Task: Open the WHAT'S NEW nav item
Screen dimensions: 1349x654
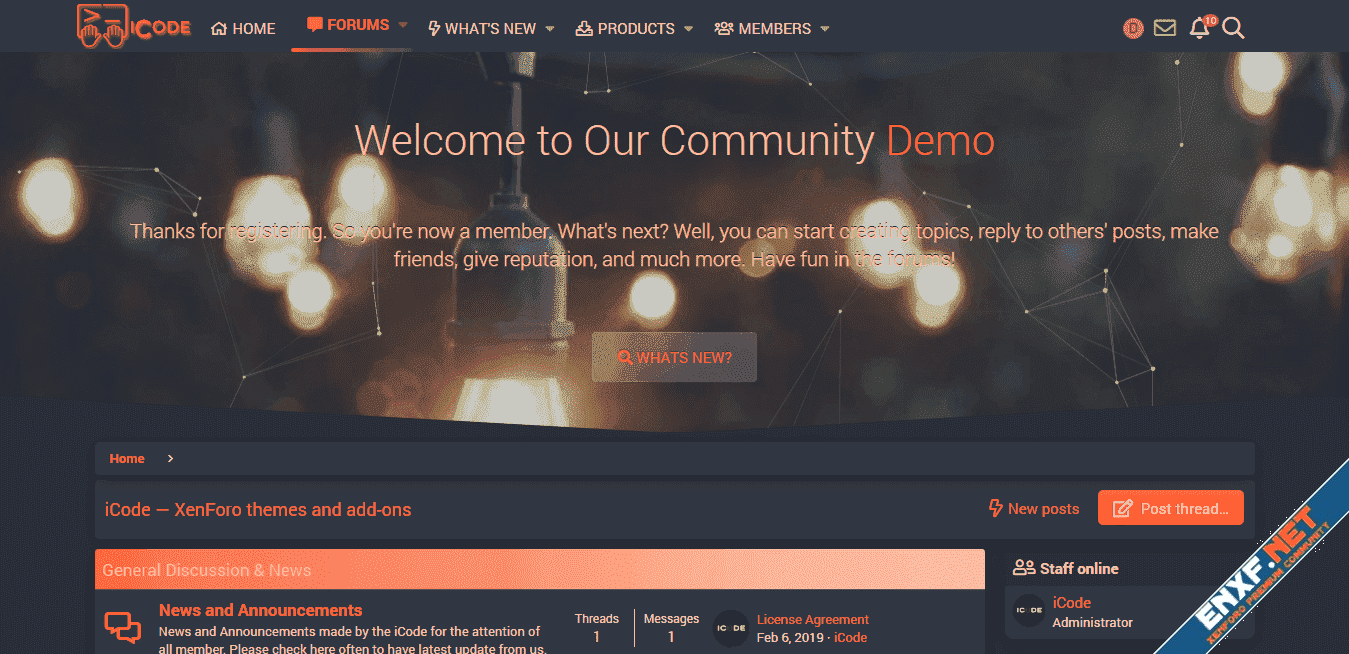Action: [482, 29]
